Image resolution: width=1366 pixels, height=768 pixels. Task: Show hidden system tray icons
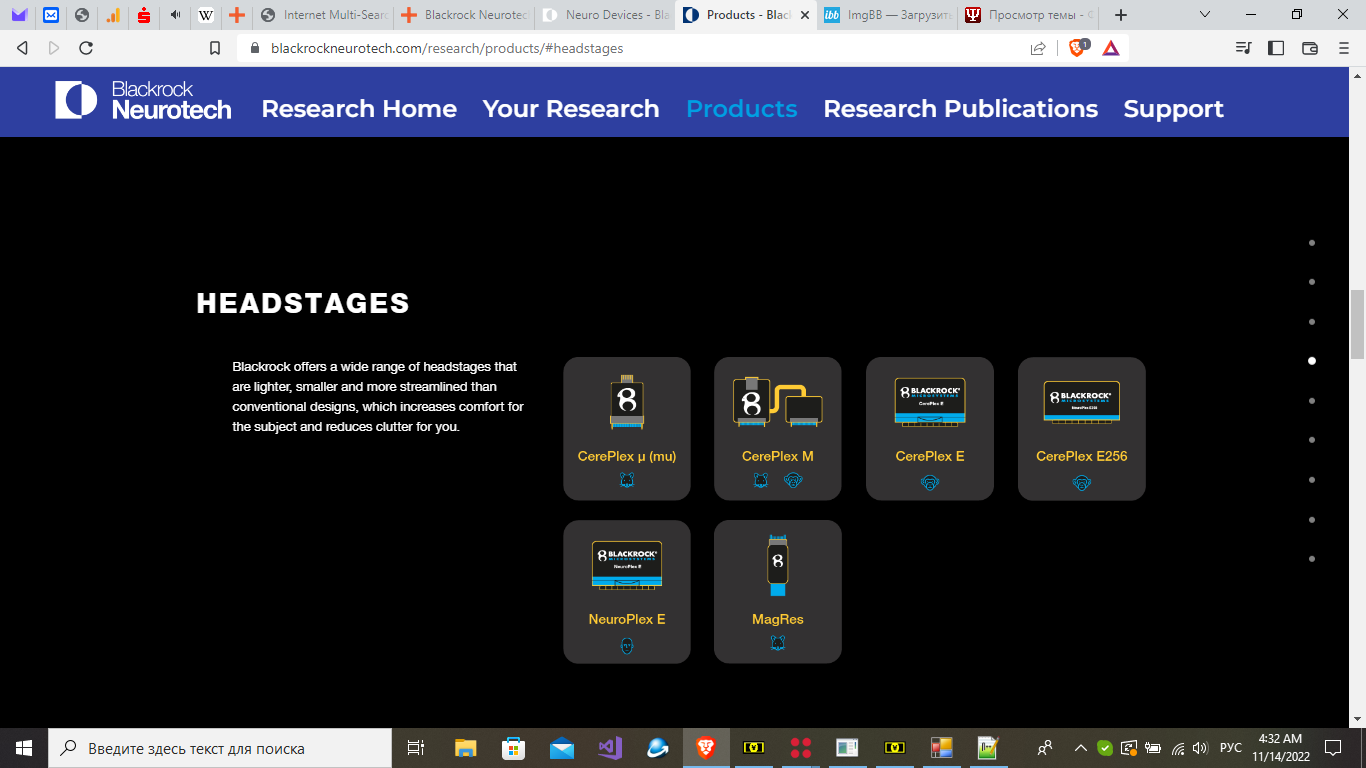tap(1081, 748)
